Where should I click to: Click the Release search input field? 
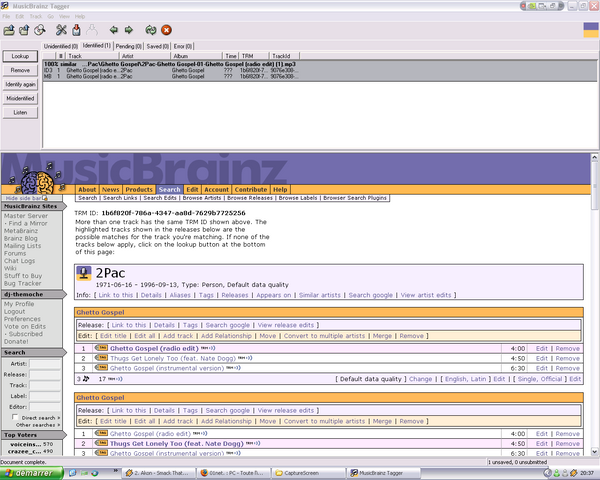click(45, 374)
